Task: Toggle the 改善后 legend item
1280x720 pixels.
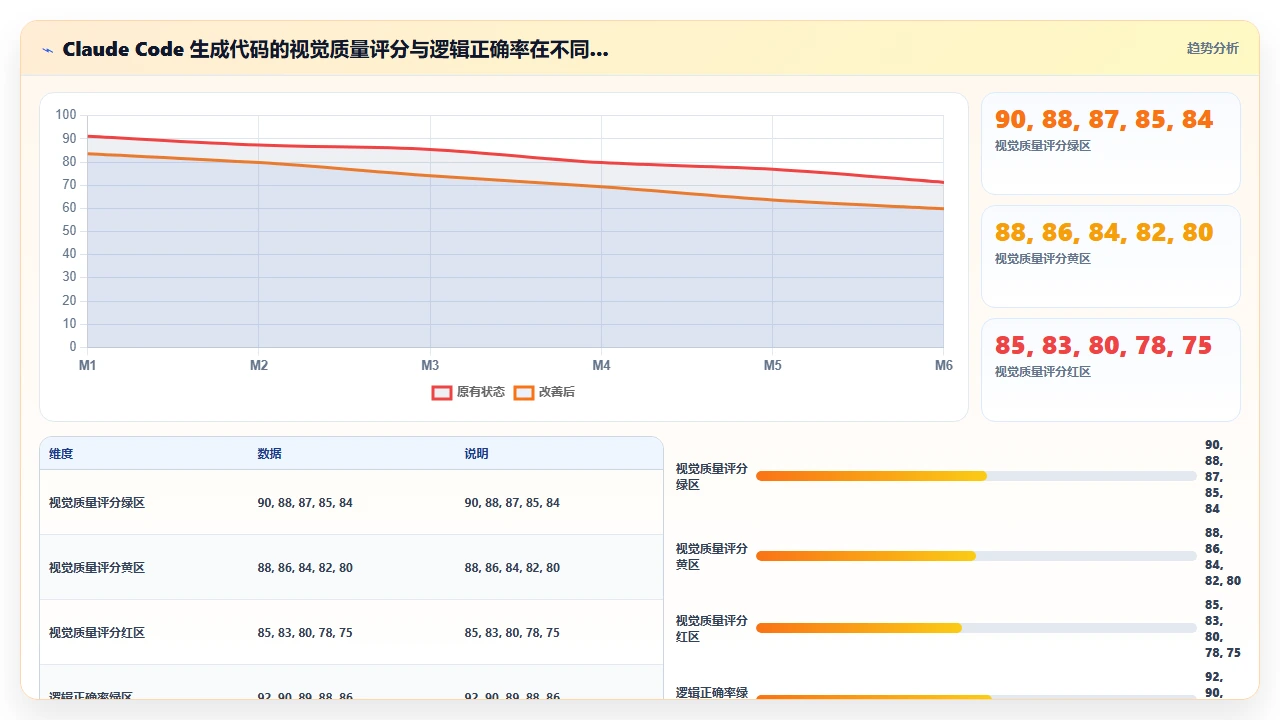Action: pyautogui.click(x=544, y=392)
